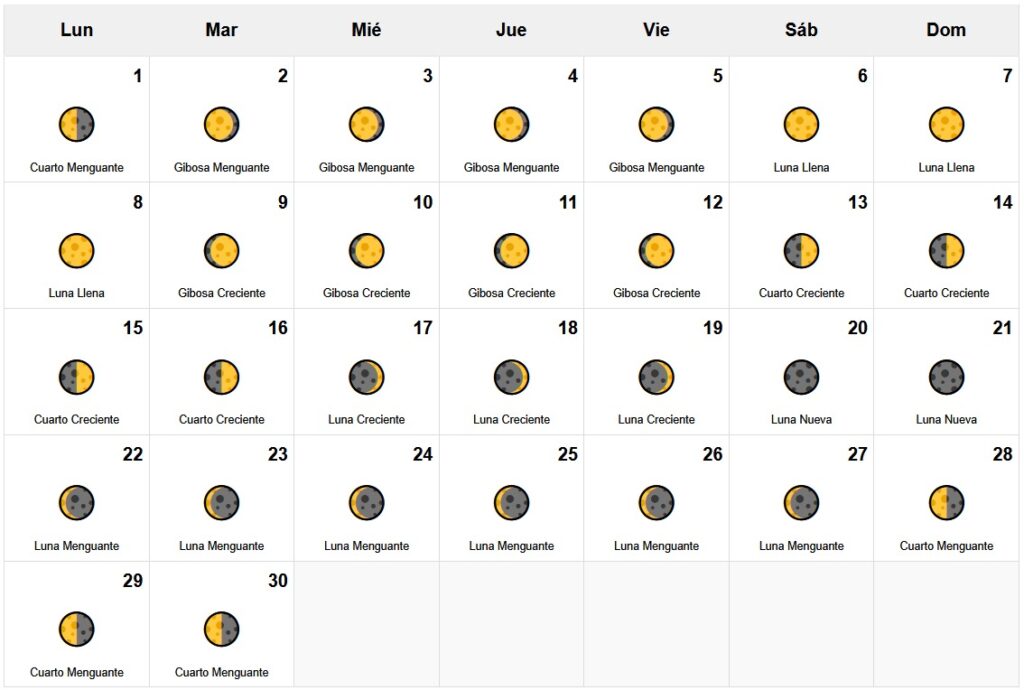Screen dimensions: 1024x690
Task: Select the full moon icon on day 6
Action: pos(801,125)
